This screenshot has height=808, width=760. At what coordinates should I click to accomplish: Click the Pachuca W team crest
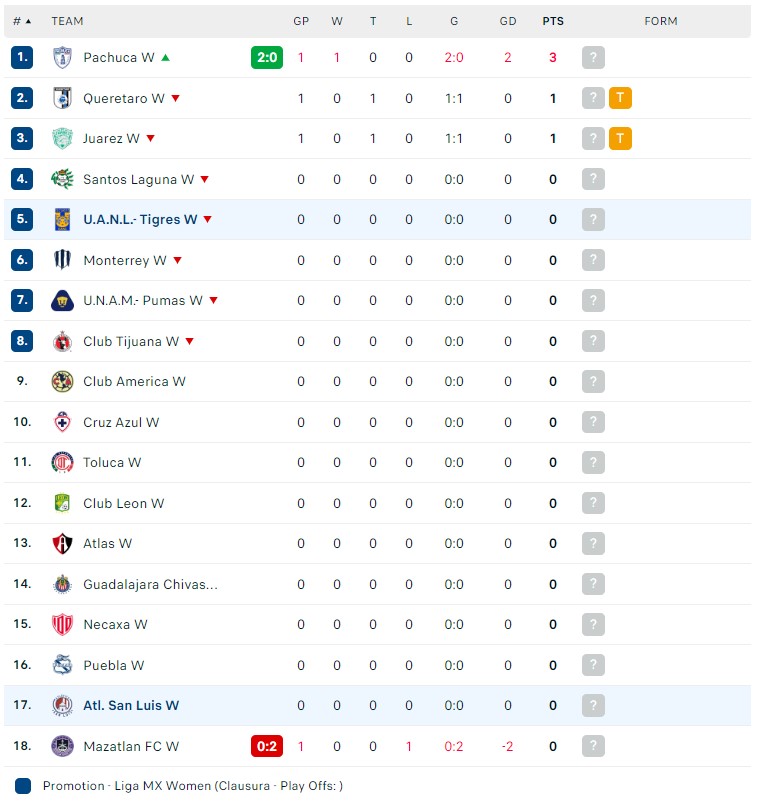pyautogui.click(x=61, y=57)
